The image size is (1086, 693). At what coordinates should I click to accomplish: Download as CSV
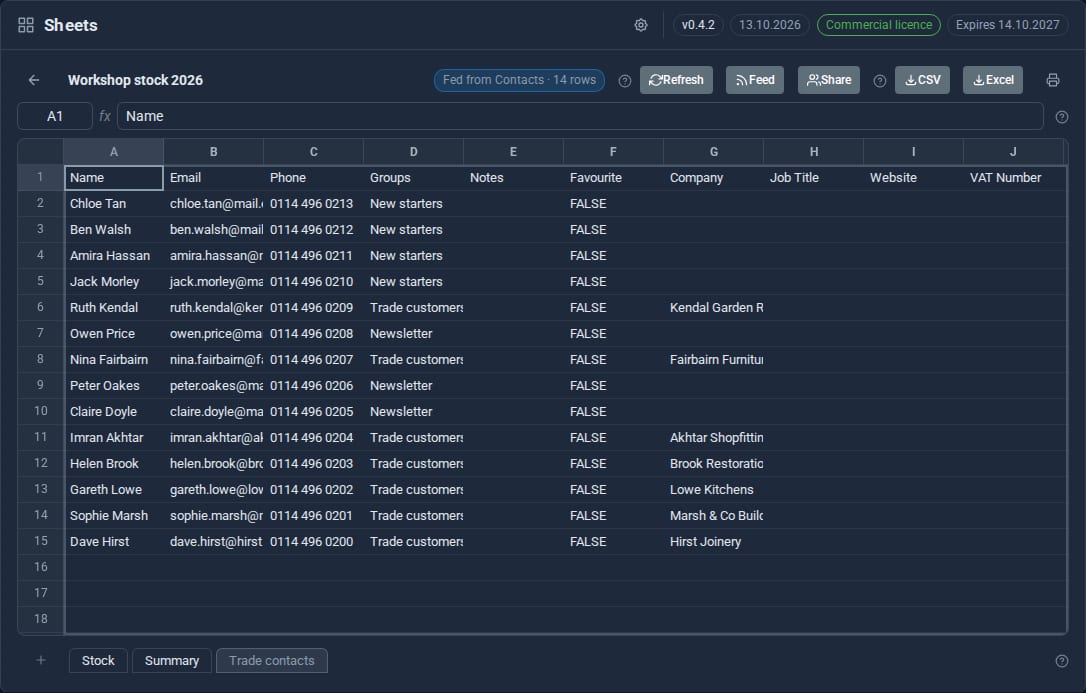click(923, 80)
